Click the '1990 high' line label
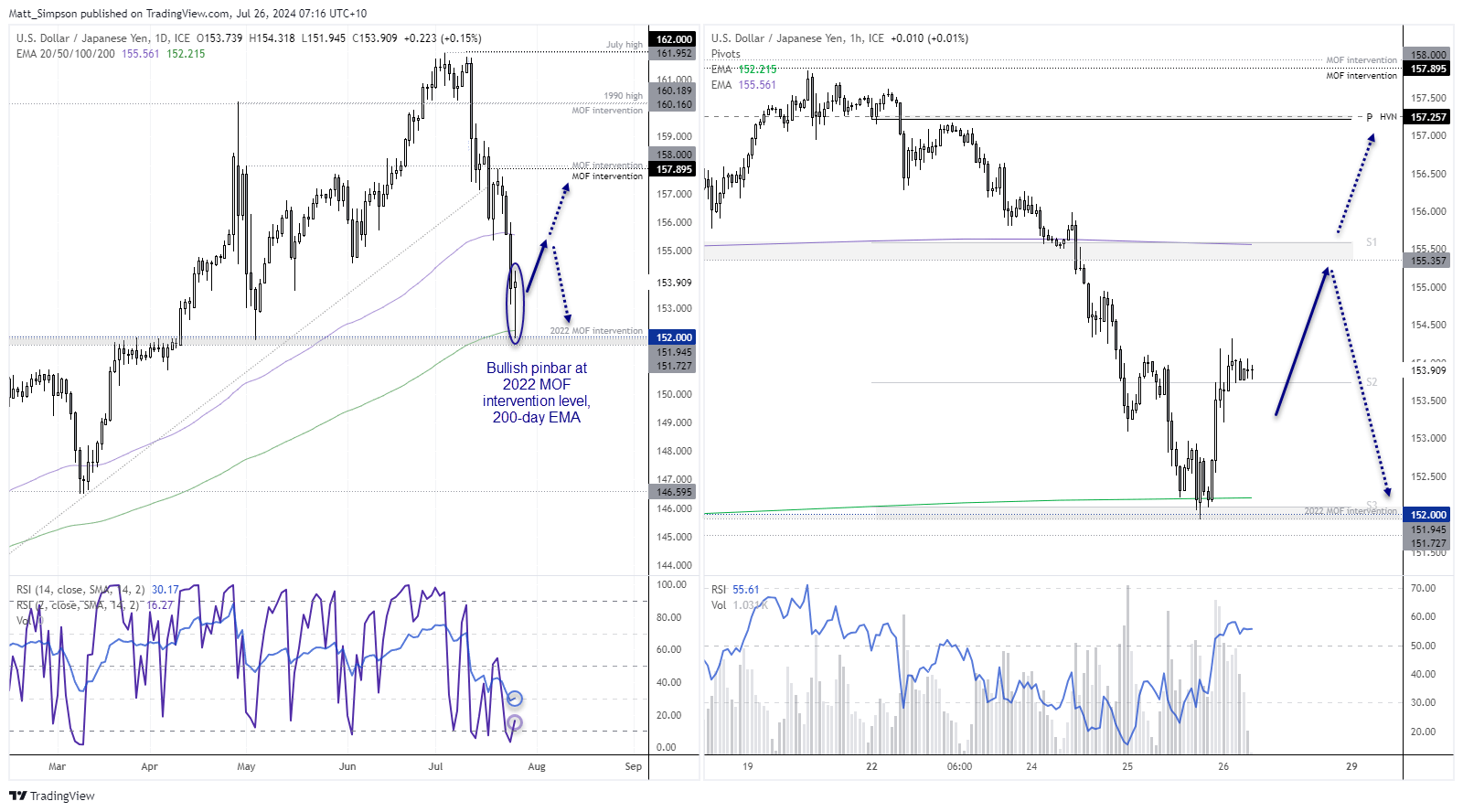 pyautogui.click(x=623, y=95)
